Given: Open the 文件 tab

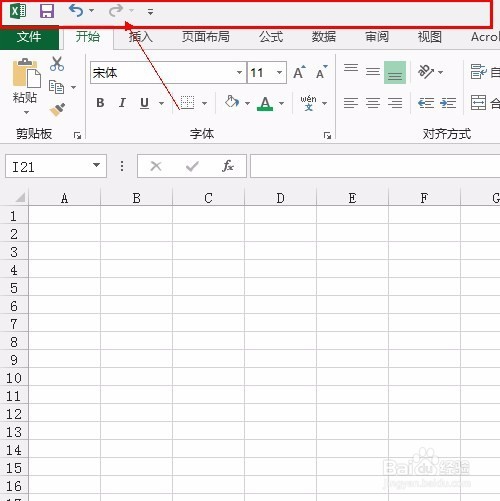Looking at the screenshot, I should (29, 37).
